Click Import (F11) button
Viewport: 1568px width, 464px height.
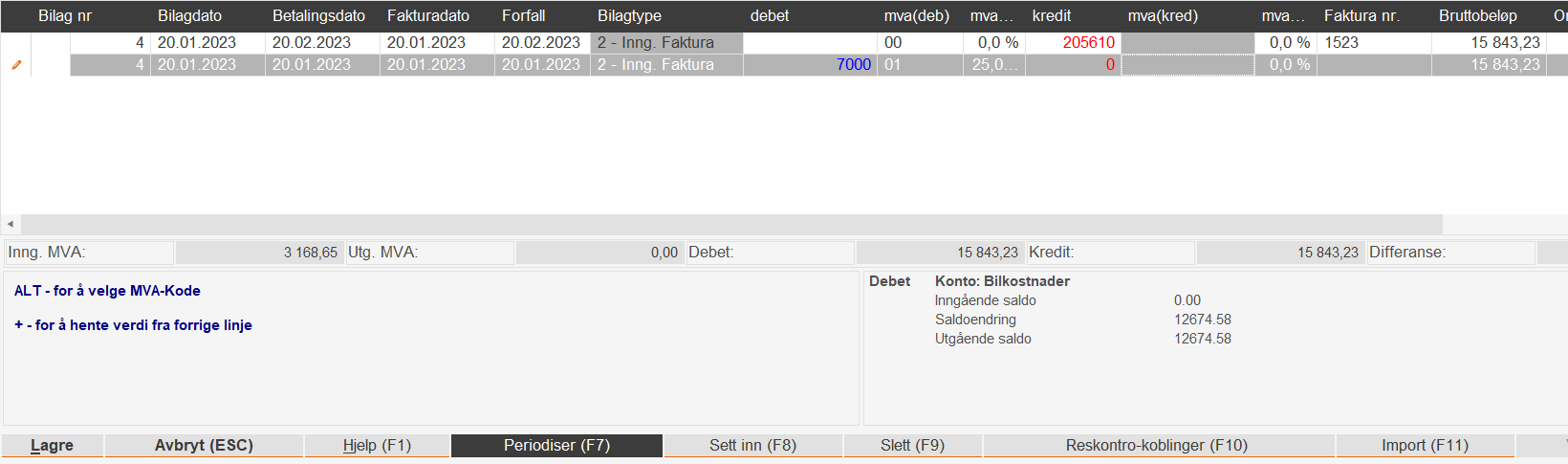1425,446
